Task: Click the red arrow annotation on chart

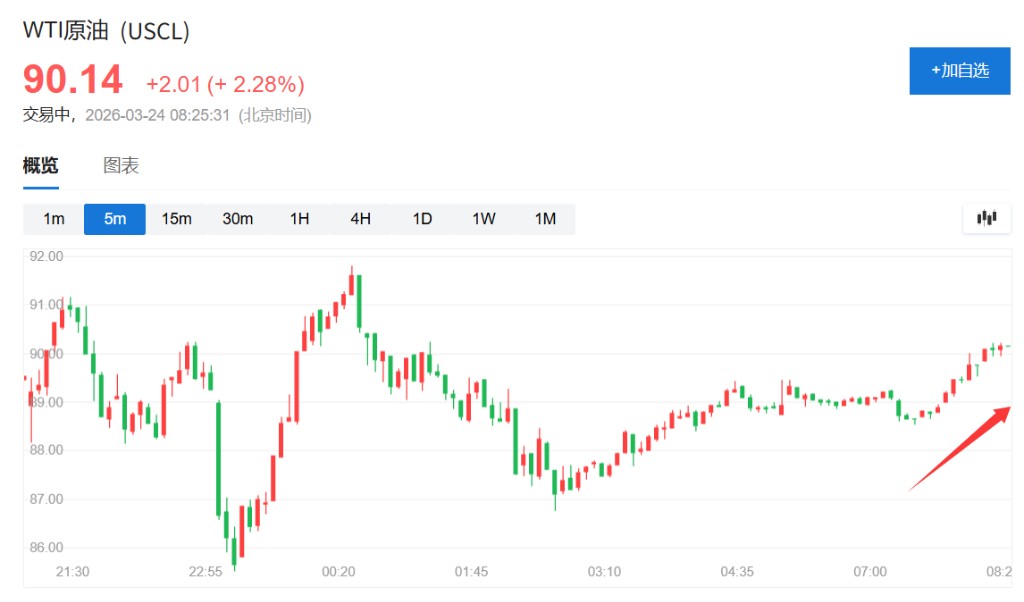Action: [x=960, y=449]
